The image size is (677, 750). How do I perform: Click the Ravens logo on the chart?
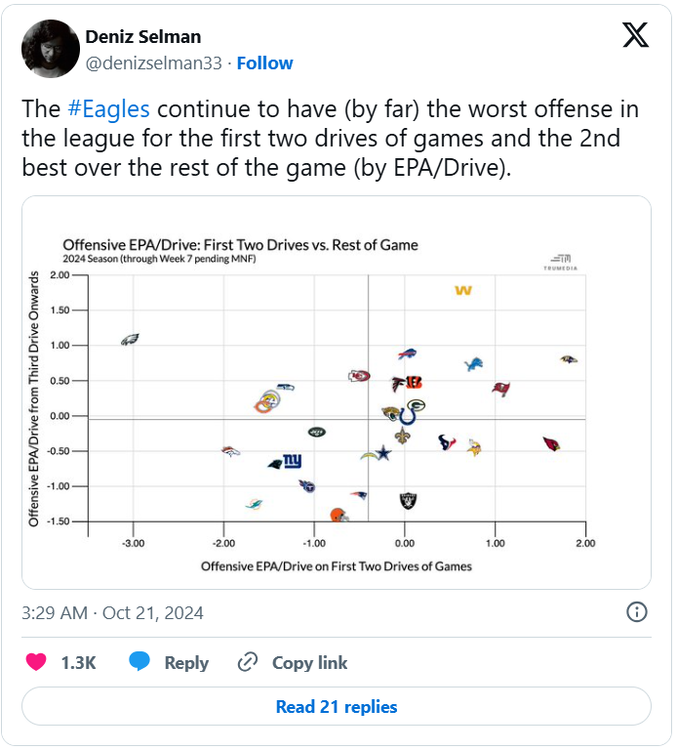(568, 358)
